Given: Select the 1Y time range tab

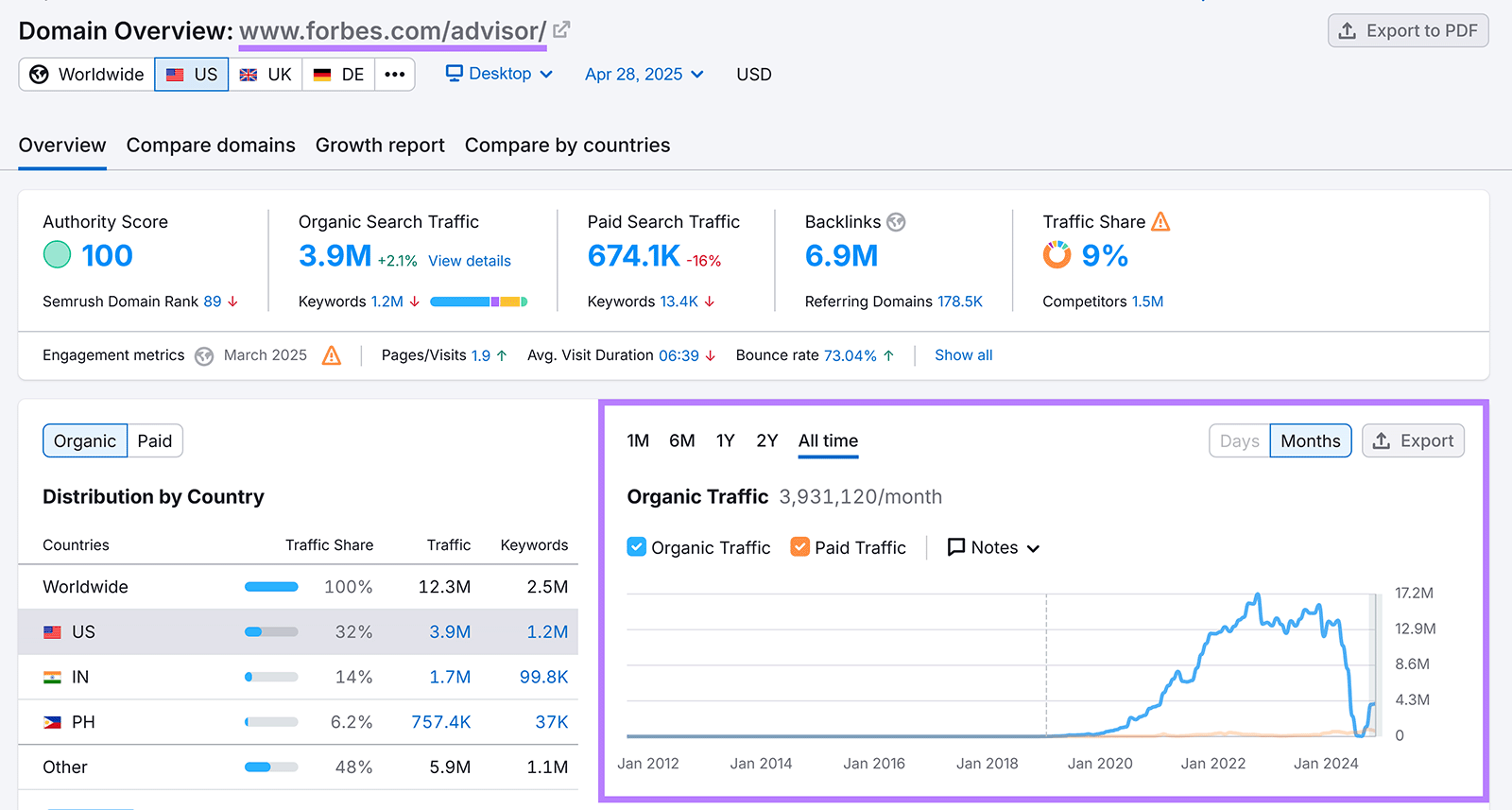Looking at the screenshot, I should coord(725,441).
